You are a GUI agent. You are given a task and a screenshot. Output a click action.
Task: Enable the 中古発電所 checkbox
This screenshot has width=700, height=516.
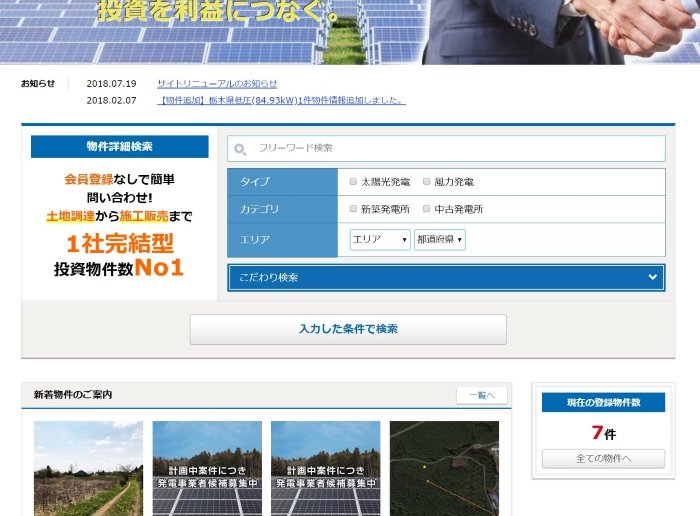(x=427, y=209)
